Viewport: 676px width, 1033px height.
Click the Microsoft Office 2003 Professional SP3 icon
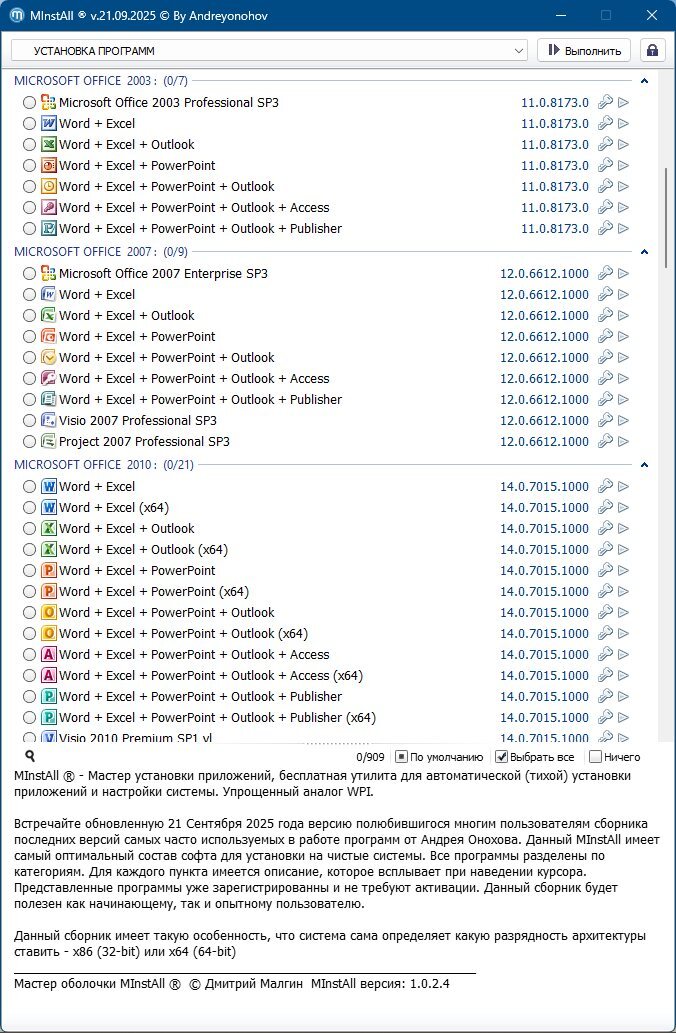[48, 102]
